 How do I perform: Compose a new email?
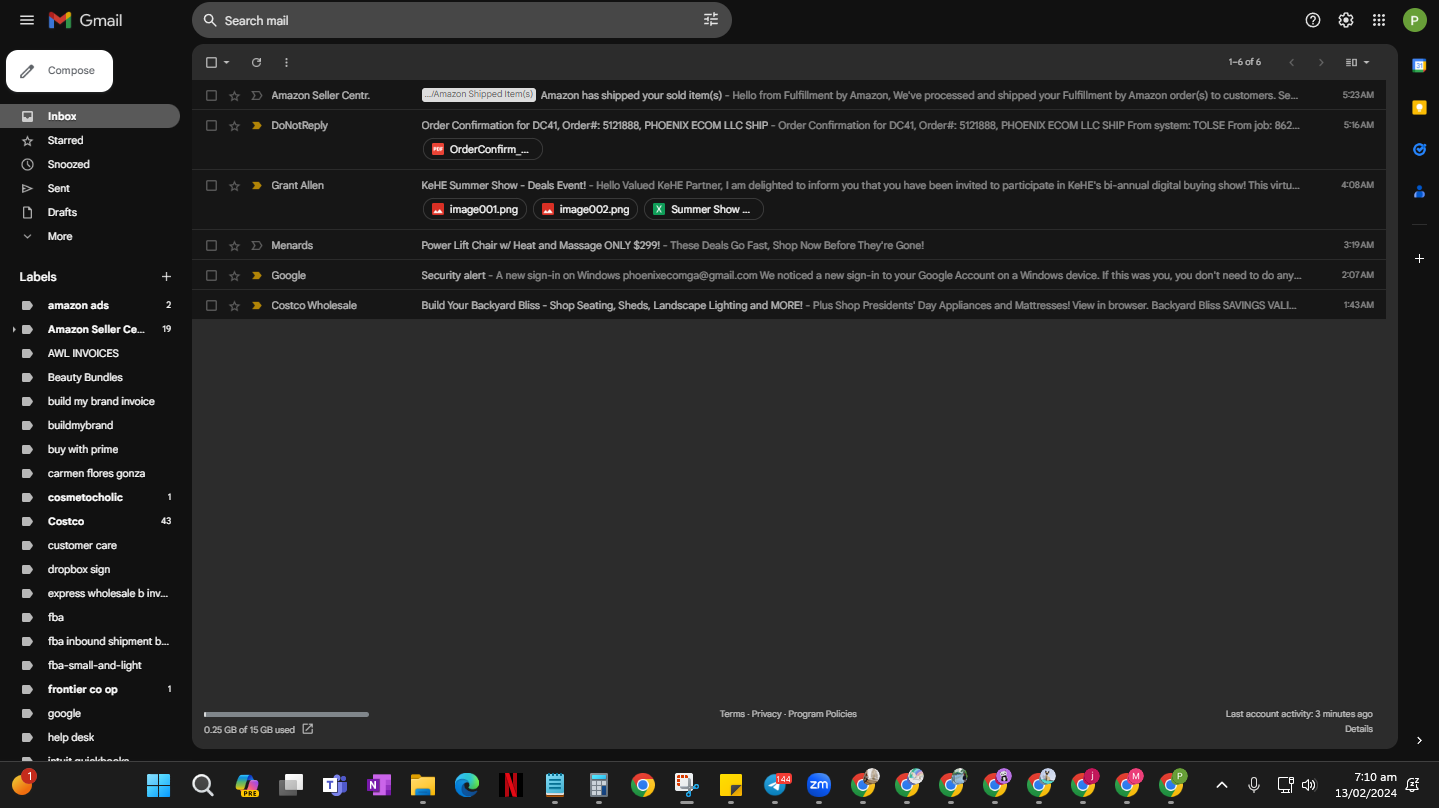click(x=59, y=71)
